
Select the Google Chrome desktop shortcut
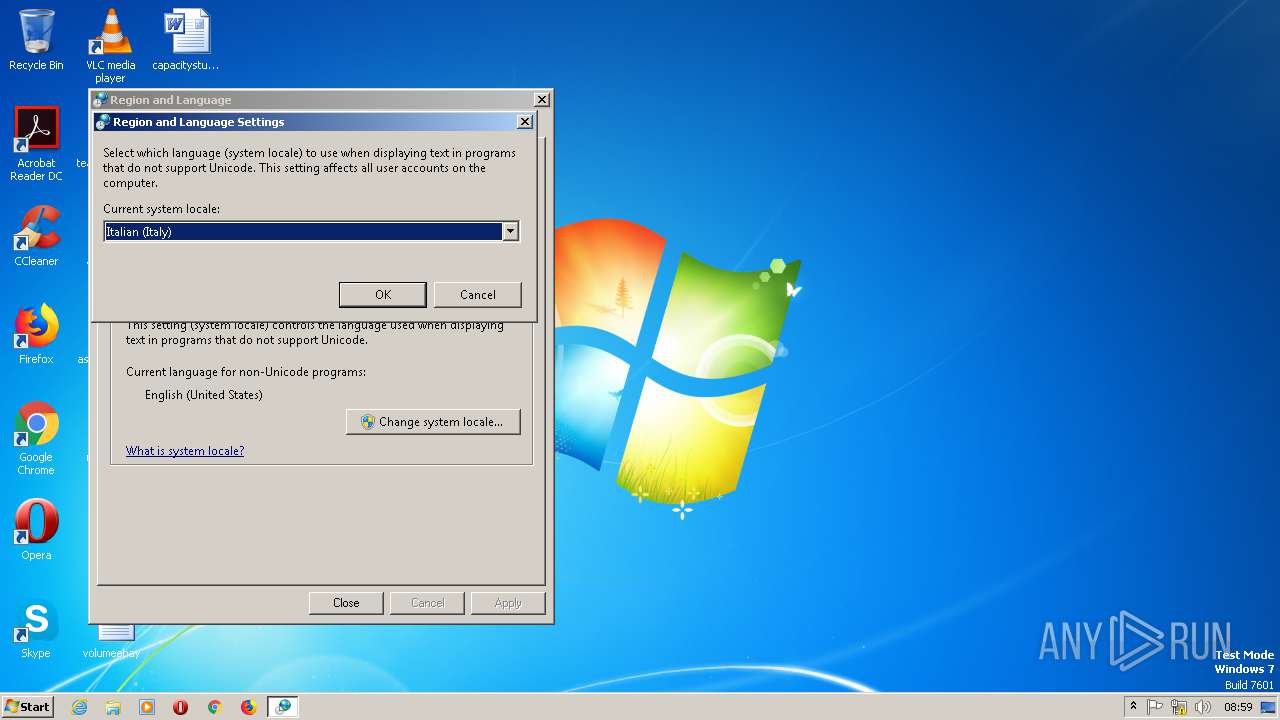[x=36, y=438]
